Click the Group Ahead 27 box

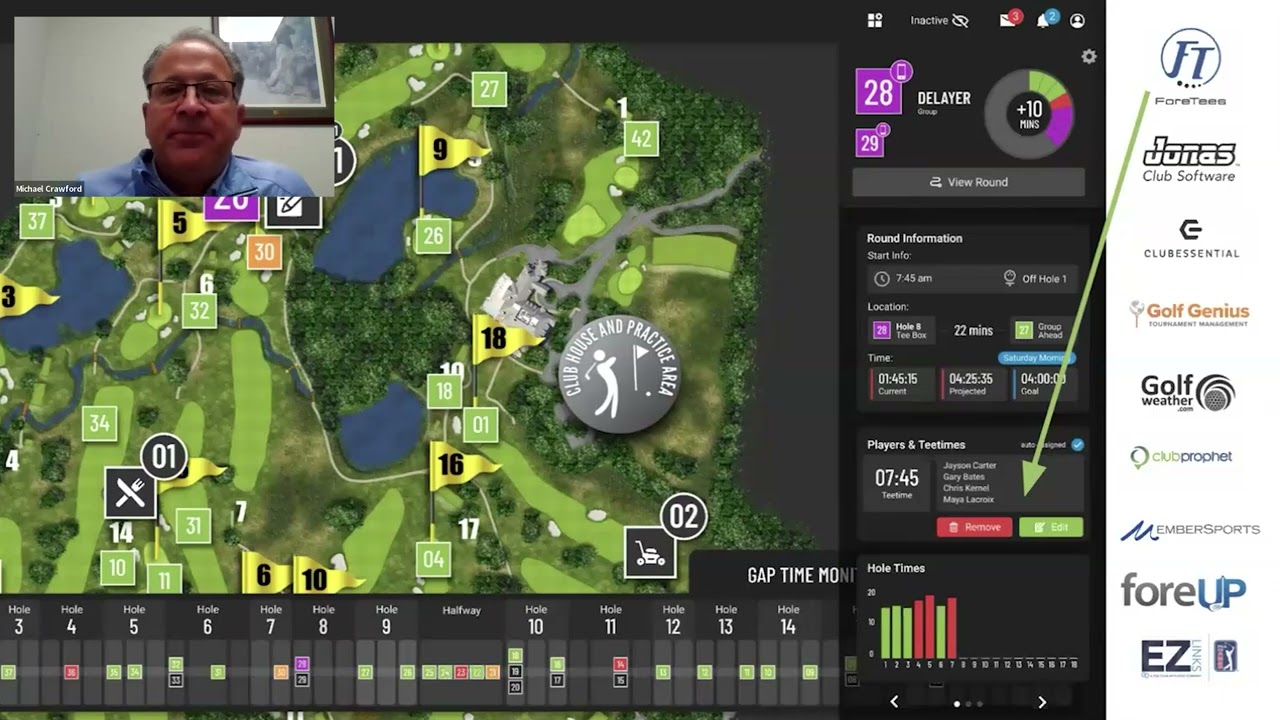[x=1042, y=330]
